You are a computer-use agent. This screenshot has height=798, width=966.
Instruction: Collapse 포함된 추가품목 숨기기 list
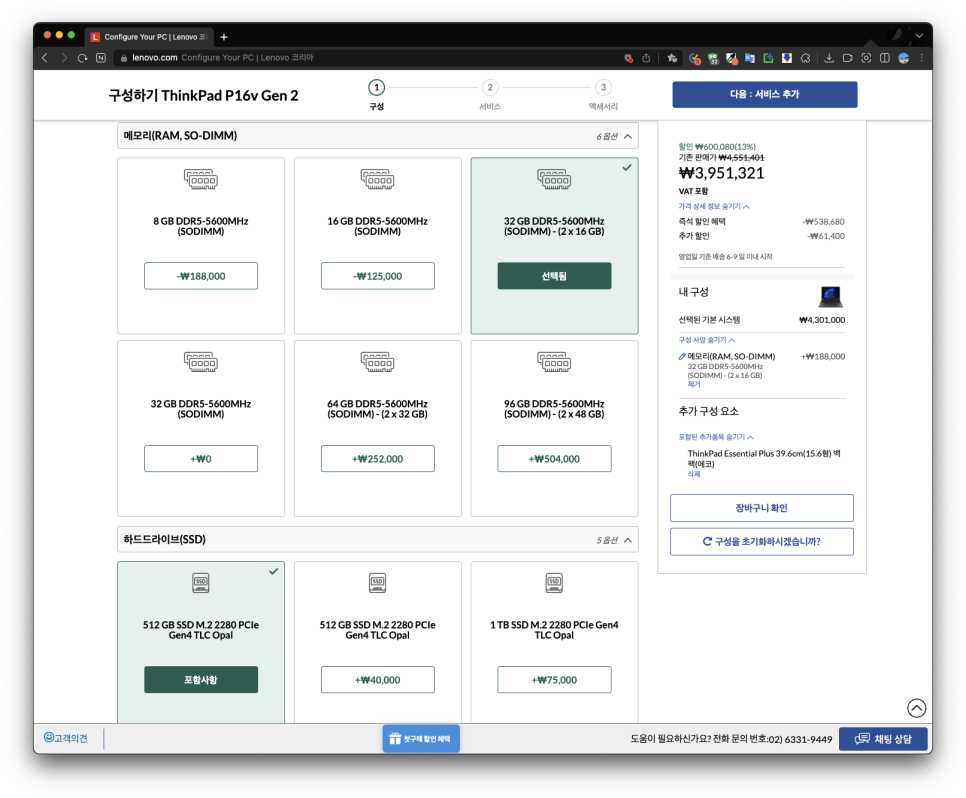716,437
